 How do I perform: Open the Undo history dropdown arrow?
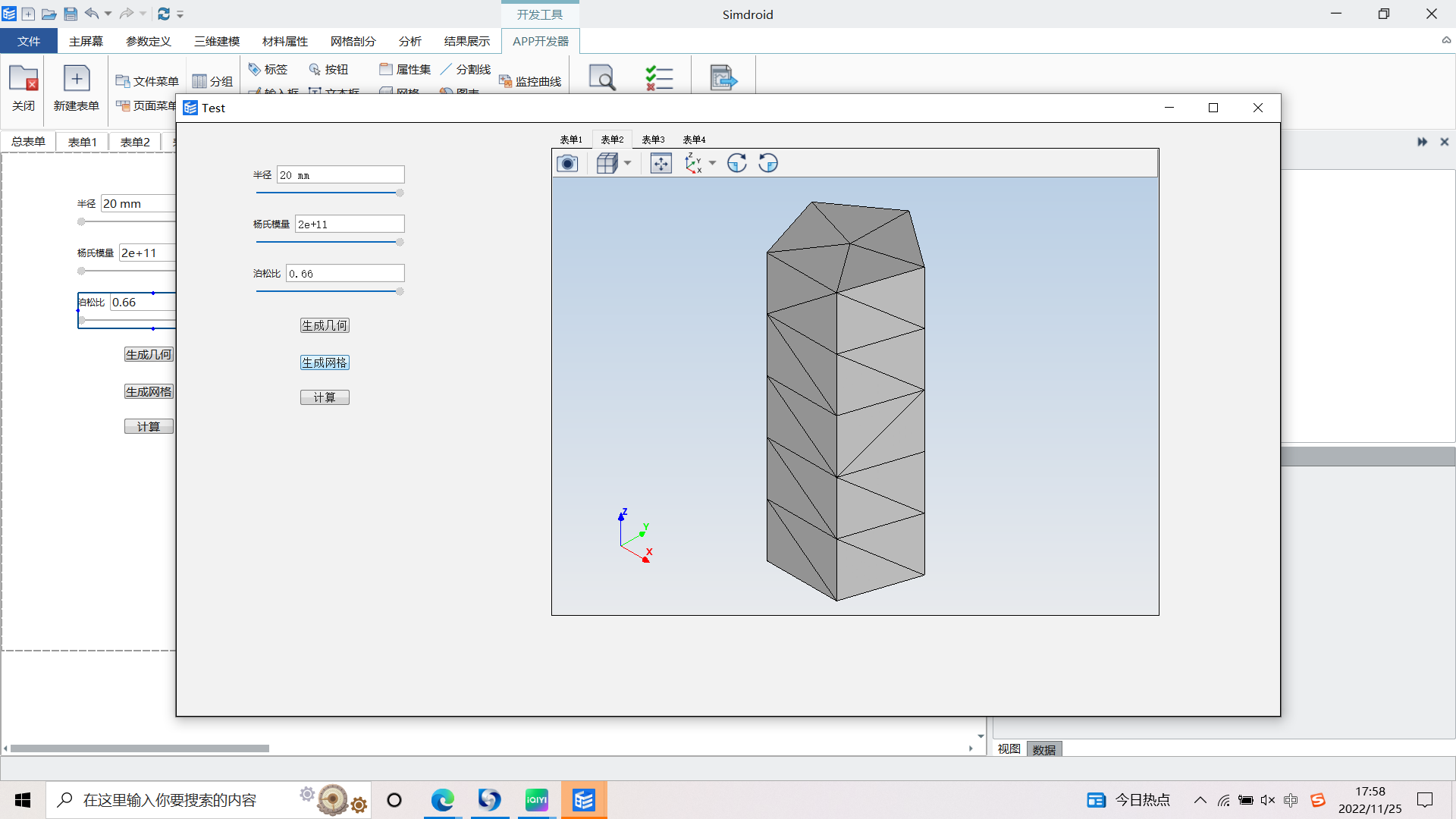(x=108, y=14)
